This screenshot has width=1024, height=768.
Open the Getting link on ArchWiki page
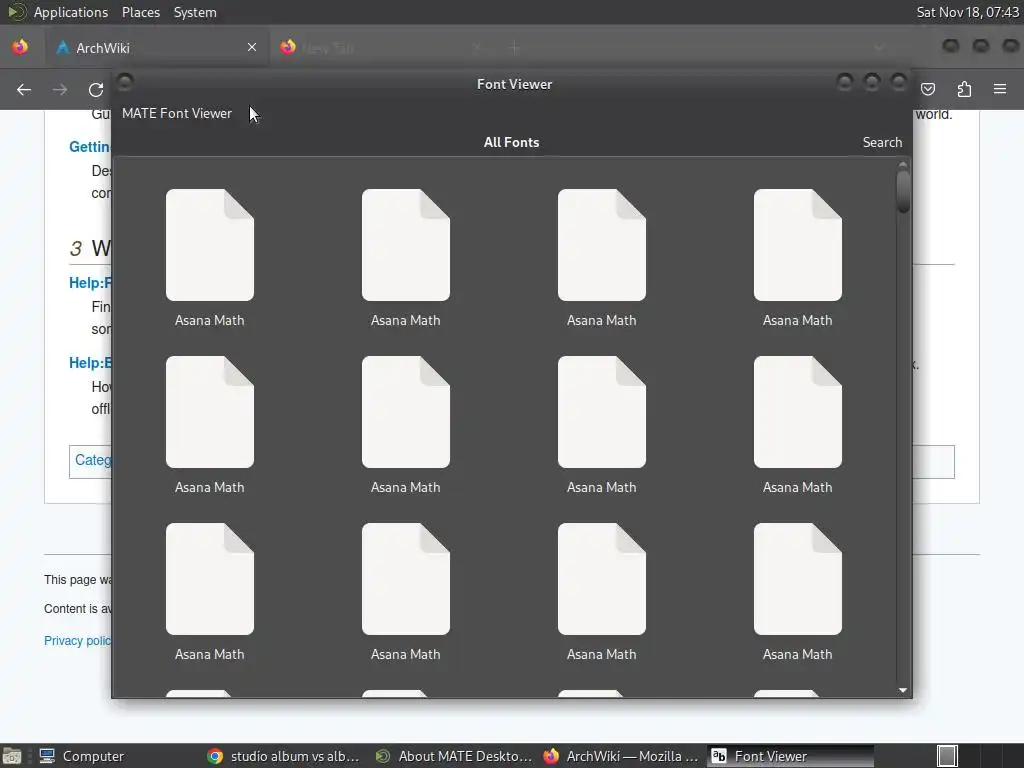point(89,147)
